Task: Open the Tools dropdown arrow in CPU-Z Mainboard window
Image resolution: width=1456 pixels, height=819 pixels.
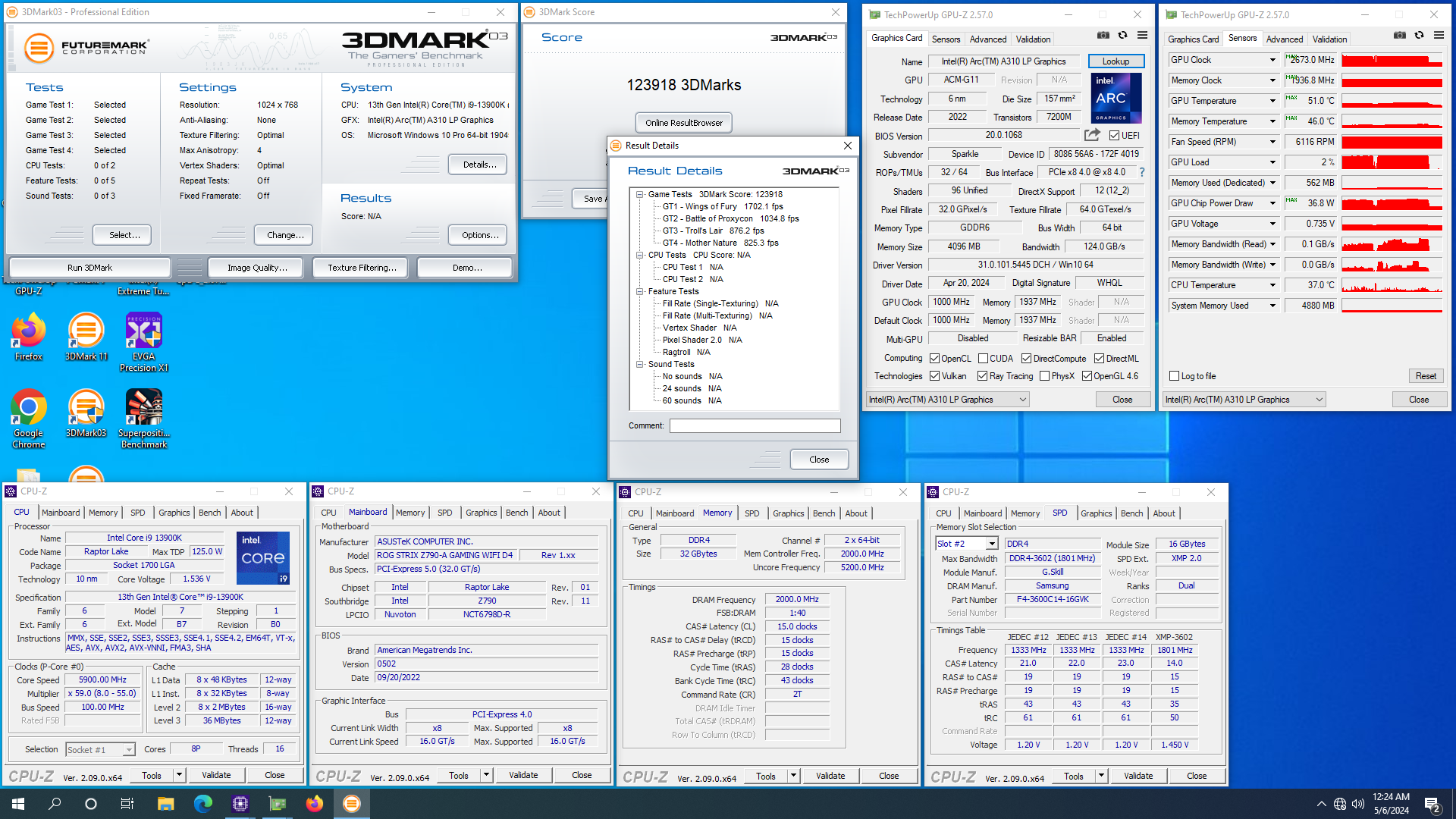Action: [x=486, y=775]
